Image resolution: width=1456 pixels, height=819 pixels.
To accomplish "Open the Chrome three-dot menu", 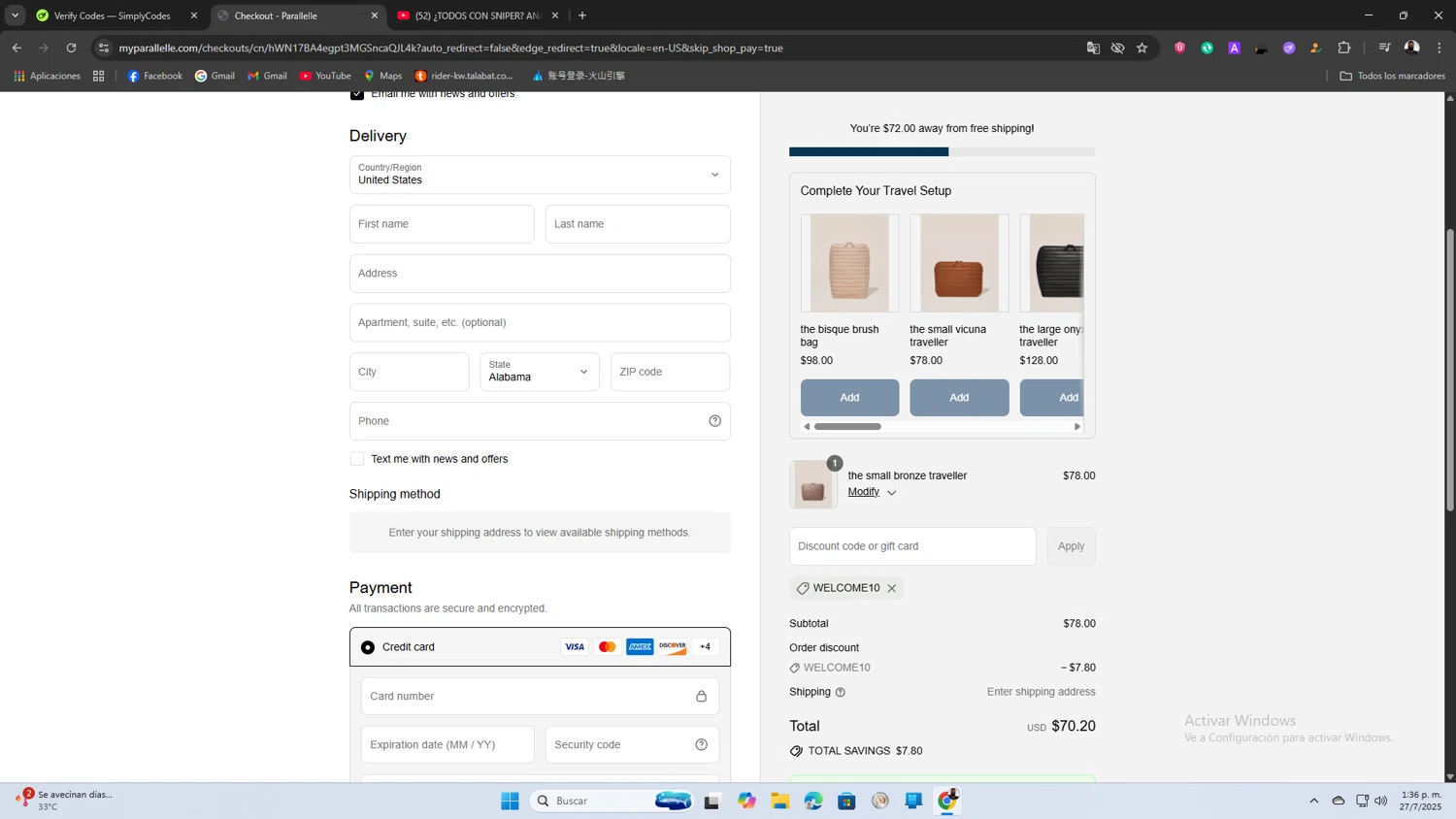I will click(x=1439, y=48).
